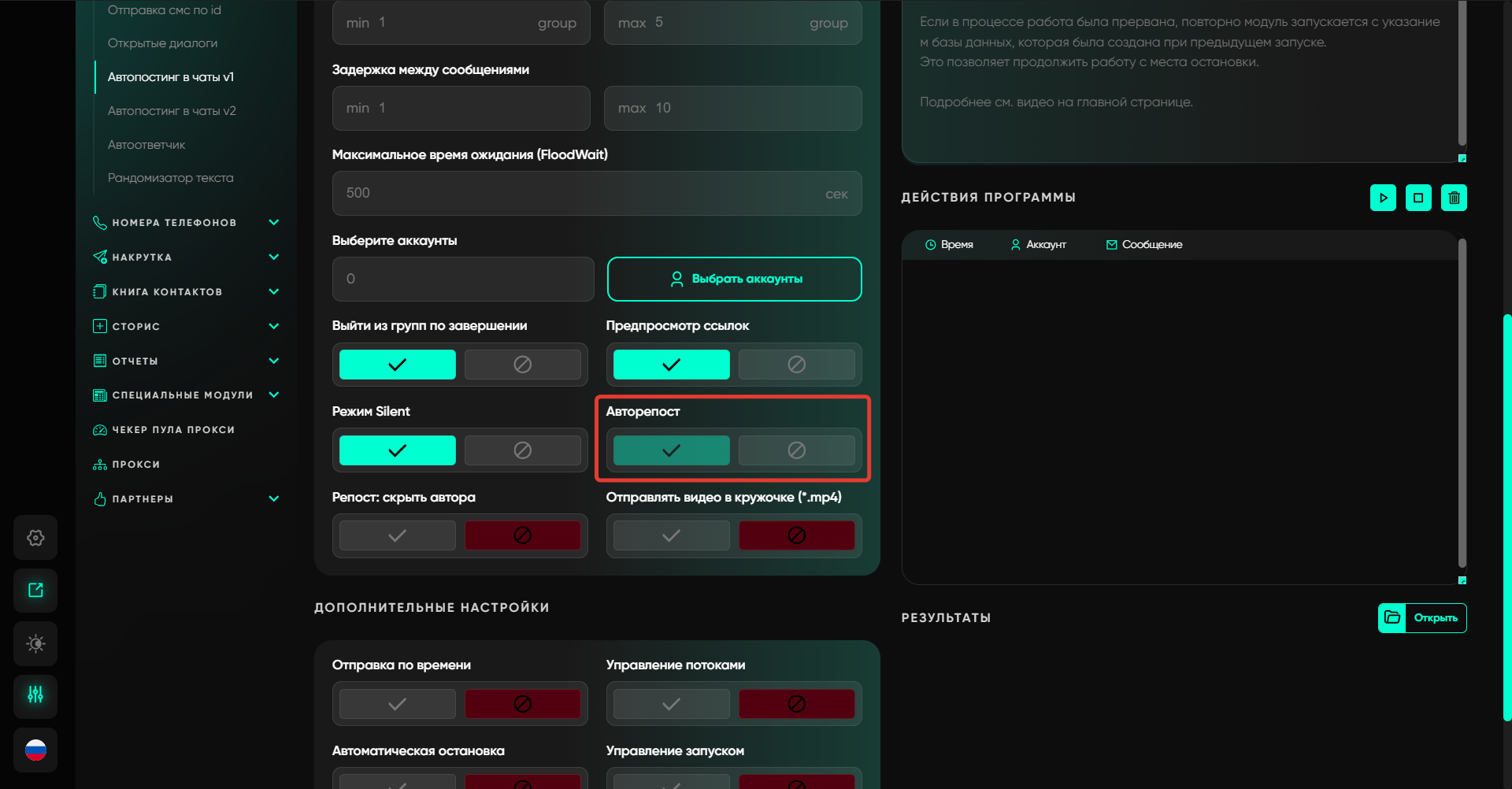Click the FloodWait max wait time field

(583, 194)
